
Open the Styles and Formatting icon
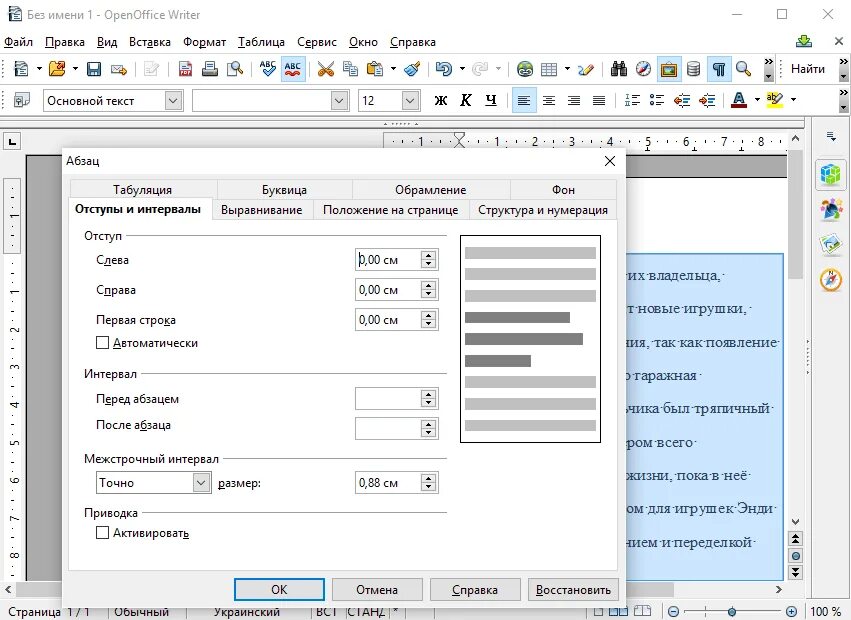point(22,100)
